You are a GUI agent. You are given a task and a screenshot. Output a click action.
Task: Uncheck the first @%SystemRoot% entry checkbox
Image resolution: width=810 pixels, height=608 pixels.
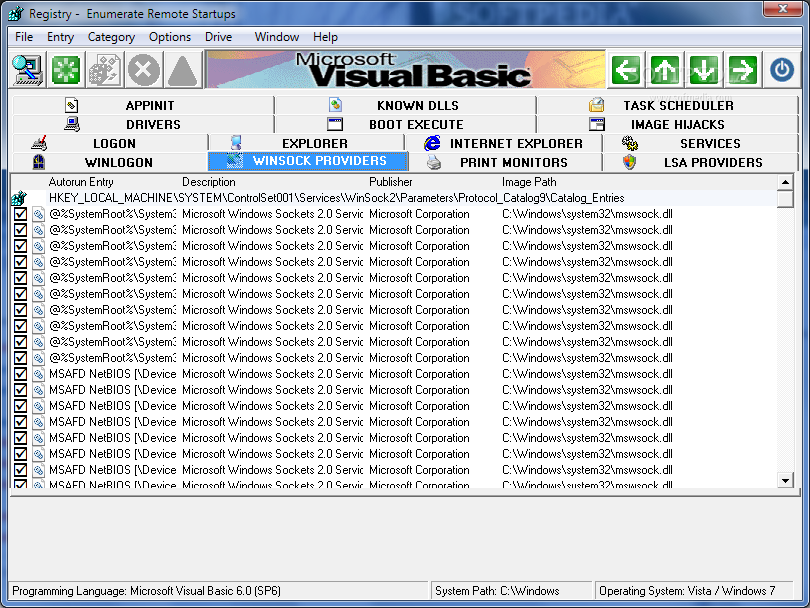pyautogui.click(x=20, y=214)
